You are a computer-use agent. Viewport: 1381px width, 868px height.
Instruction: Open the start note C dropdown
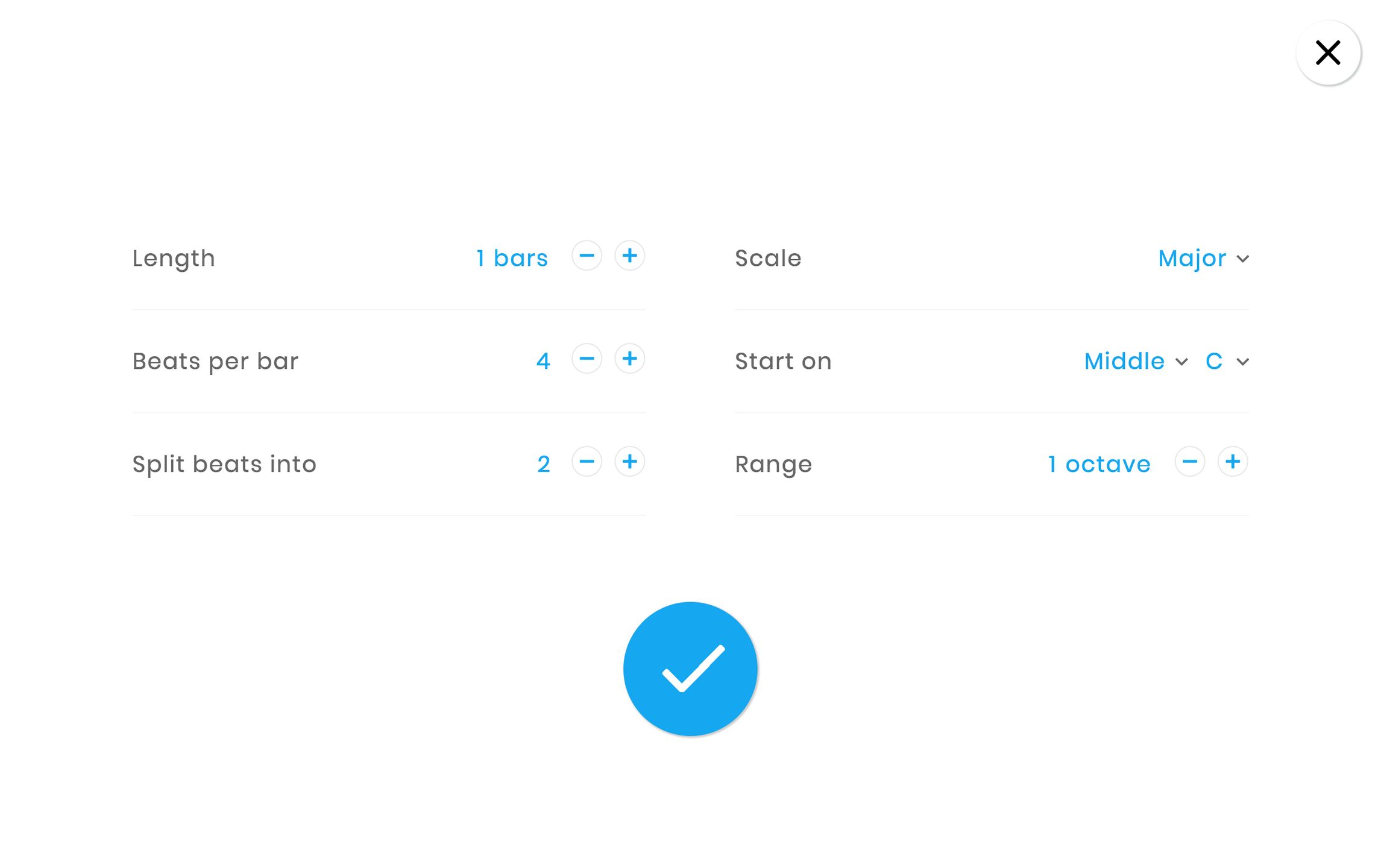[x=1214, y=362]
